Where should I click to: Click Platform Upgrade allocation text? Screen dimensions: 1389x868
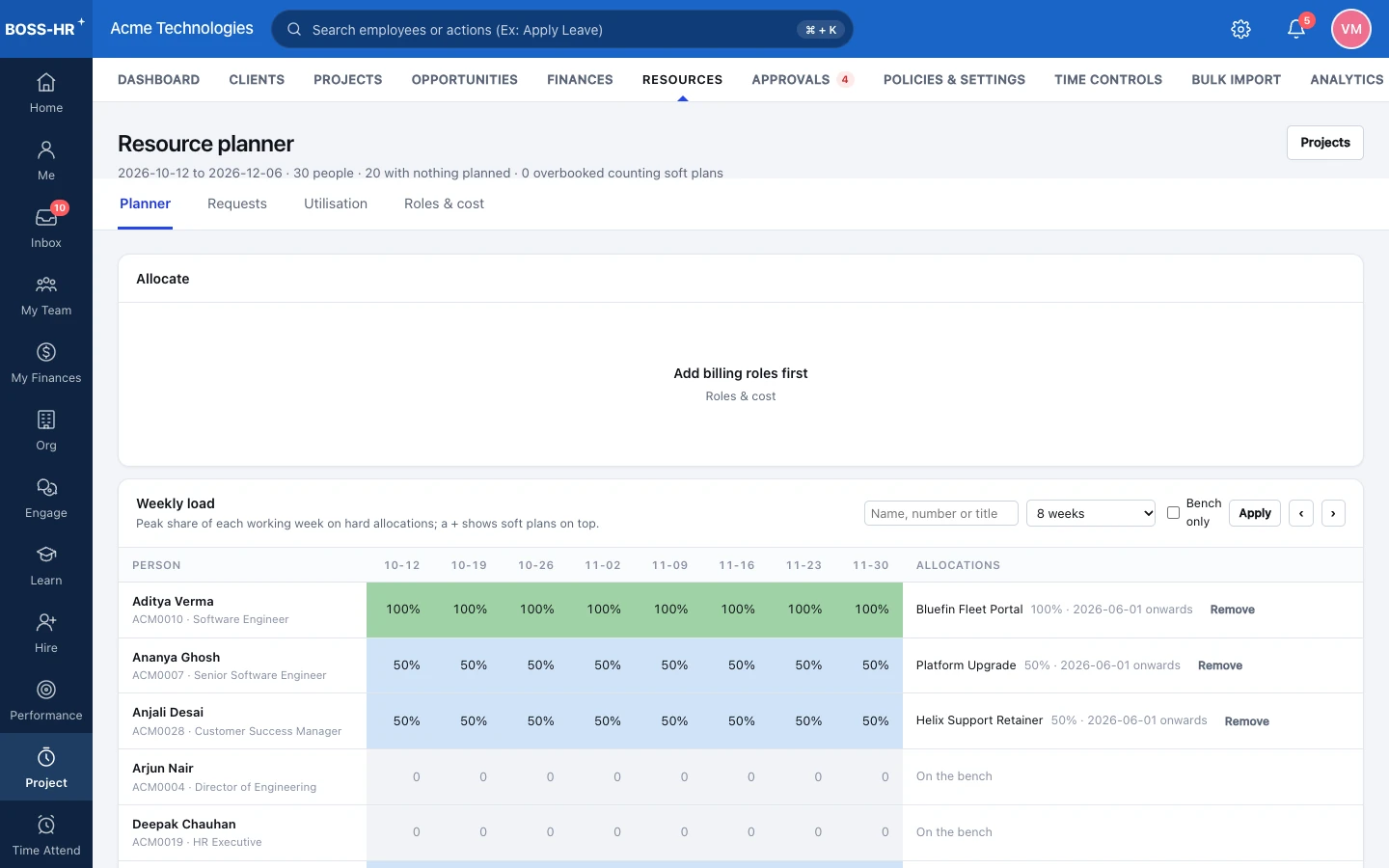tap(966, 665)
